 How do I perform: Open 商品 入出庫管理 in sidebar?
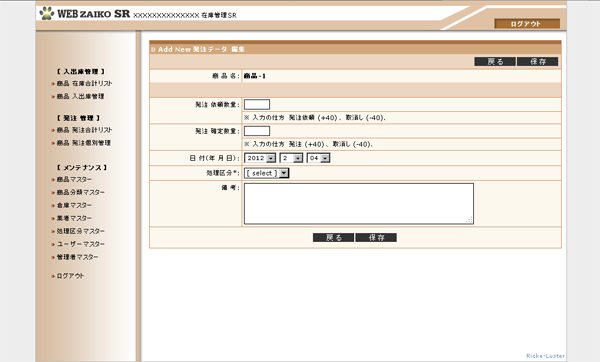tap(80, 96)
